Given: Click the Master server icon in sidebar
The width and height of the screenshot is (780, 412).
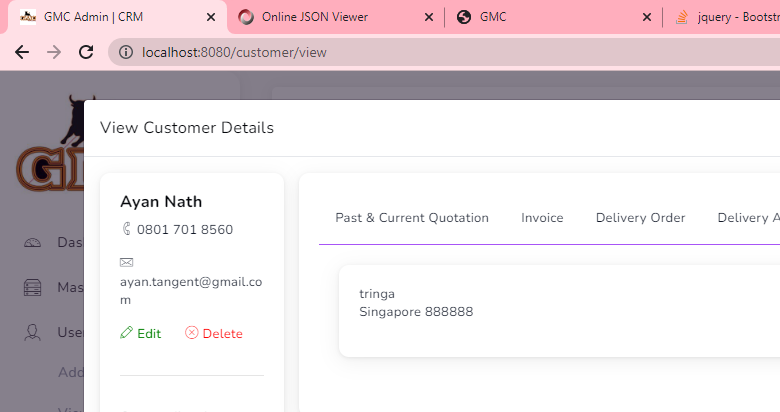Looking at the screenshot, I should point(33,287).
